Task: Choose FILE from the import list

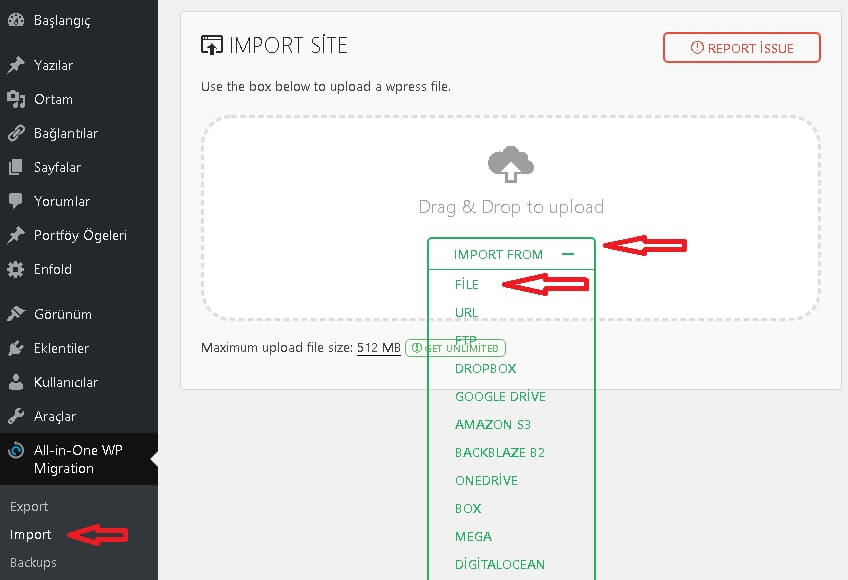Action: click(x=467, y=285)
